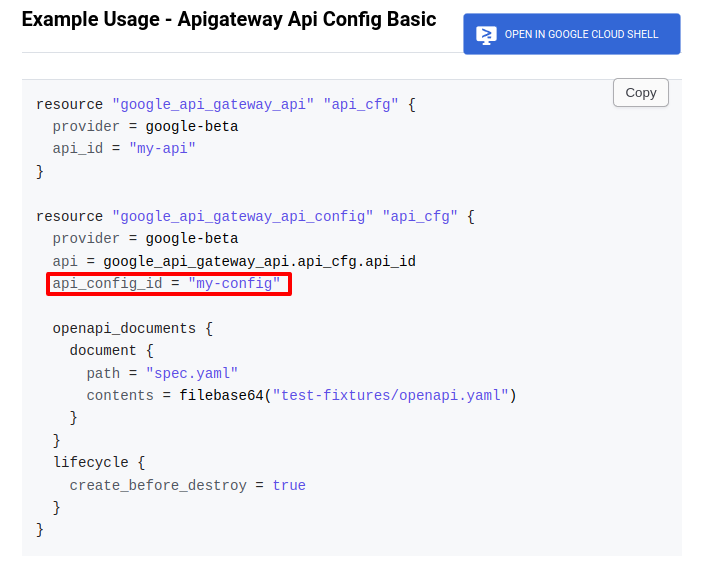Image resolution: width=710 pixels, height=574 pixels.
Task: Click the Cloud Shell terminal icon
Action: point(486,35)
